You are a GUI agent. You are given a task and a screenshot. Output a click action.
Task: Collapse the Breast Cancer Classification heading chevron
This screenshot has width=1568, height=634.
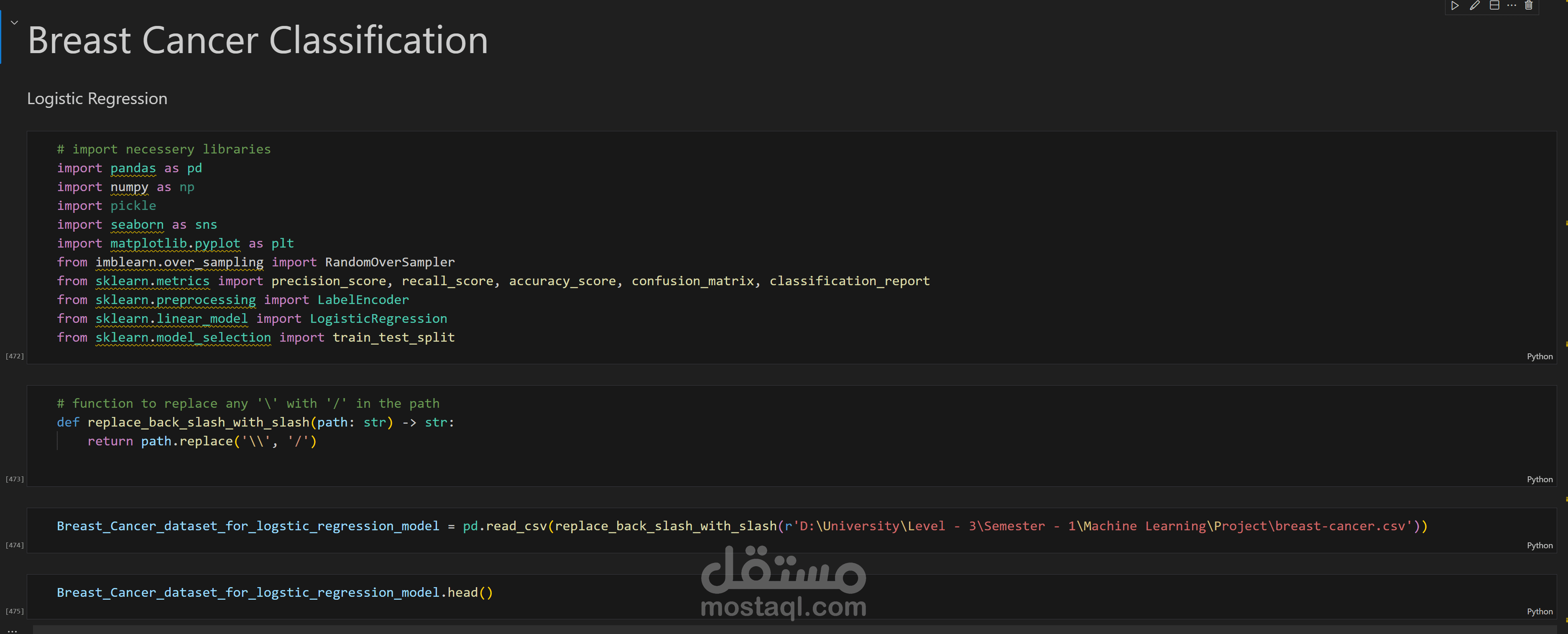[x=14, y=23]
